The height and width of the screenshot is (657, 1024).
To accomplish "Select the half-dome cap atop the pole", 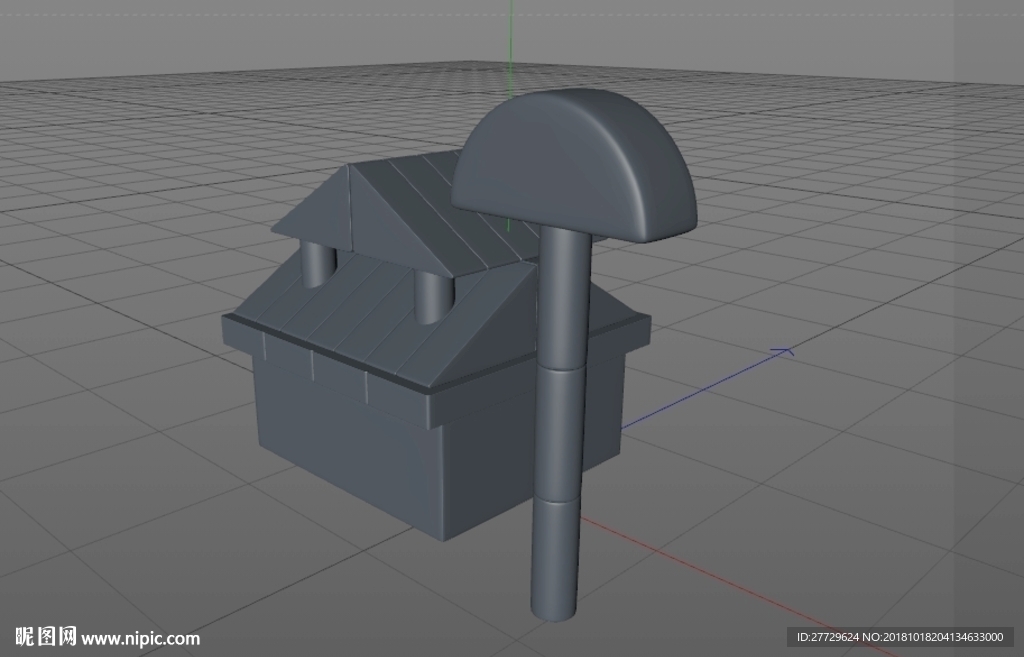I will click(575, 165).
